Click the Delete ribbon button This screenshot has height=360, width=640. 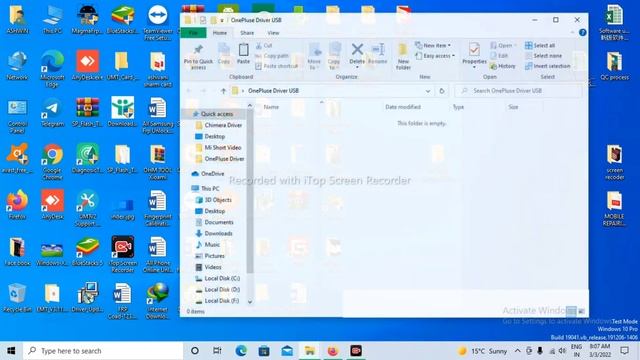pos(357,55)
